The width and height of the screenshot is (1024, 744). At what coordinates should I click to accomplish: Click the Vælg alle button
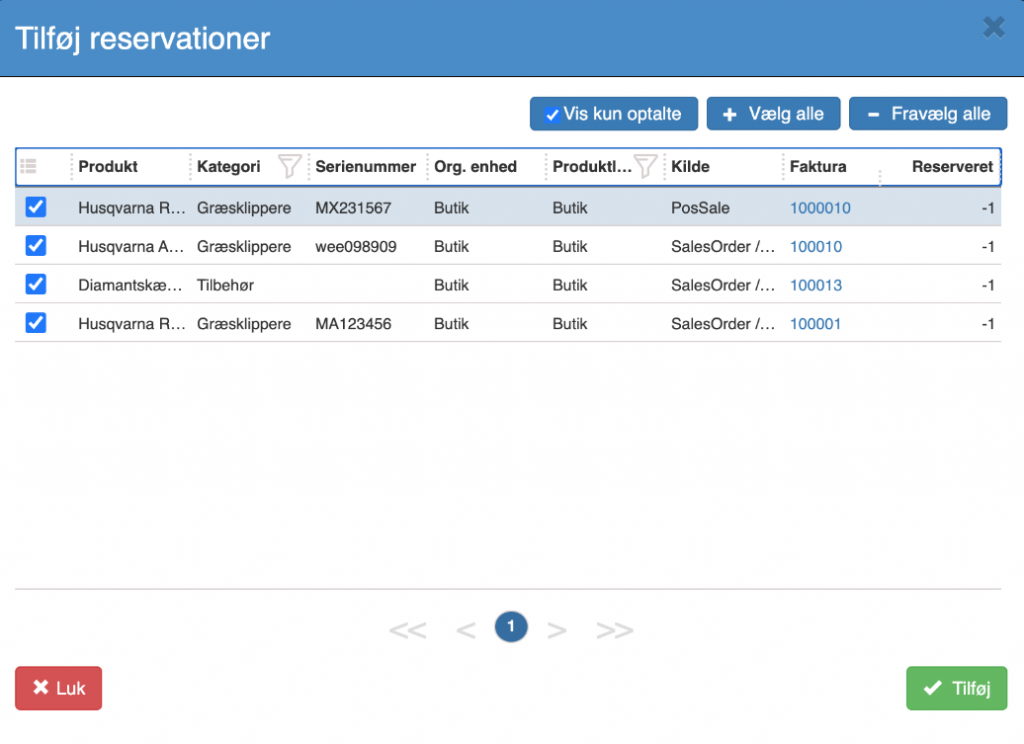(773, 114)
